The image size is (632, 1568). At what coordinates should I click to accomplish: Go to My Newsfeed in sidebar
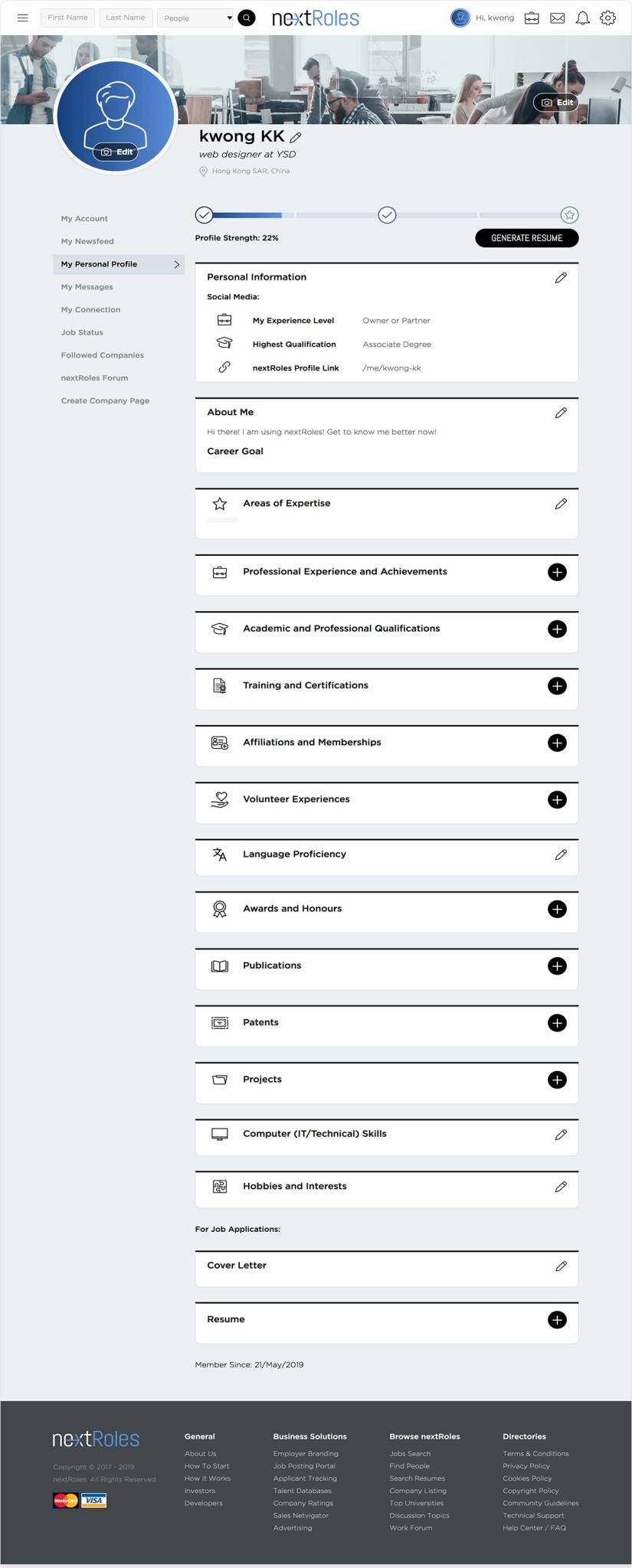point(87,241)
